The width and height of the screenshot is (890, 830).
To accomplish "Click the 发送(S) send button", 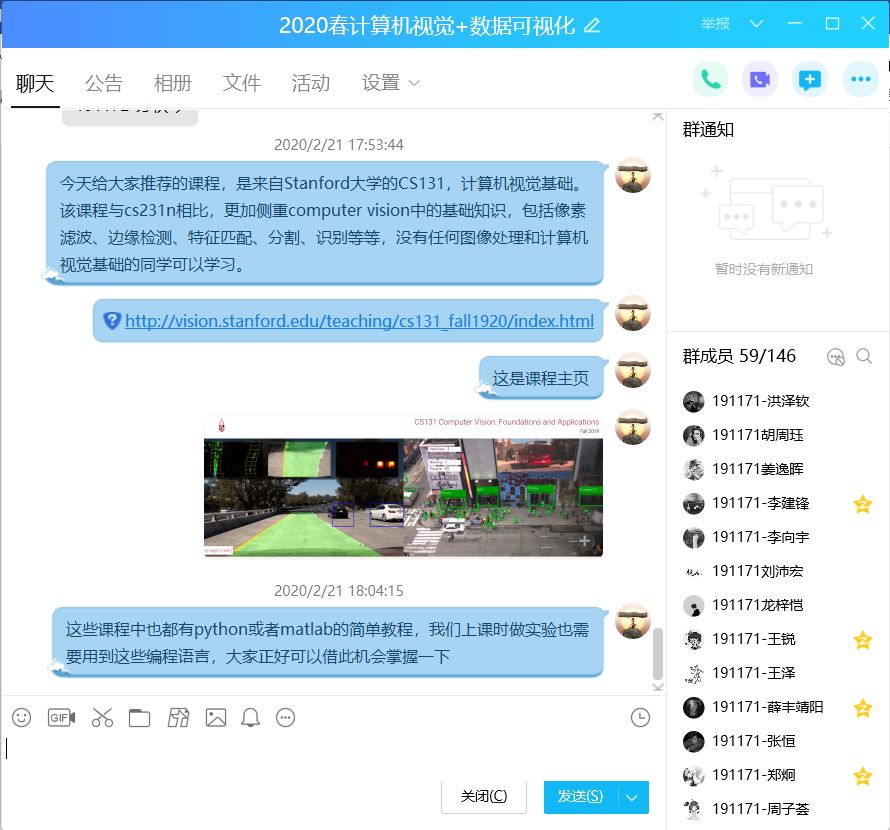I will pos(581,798).
